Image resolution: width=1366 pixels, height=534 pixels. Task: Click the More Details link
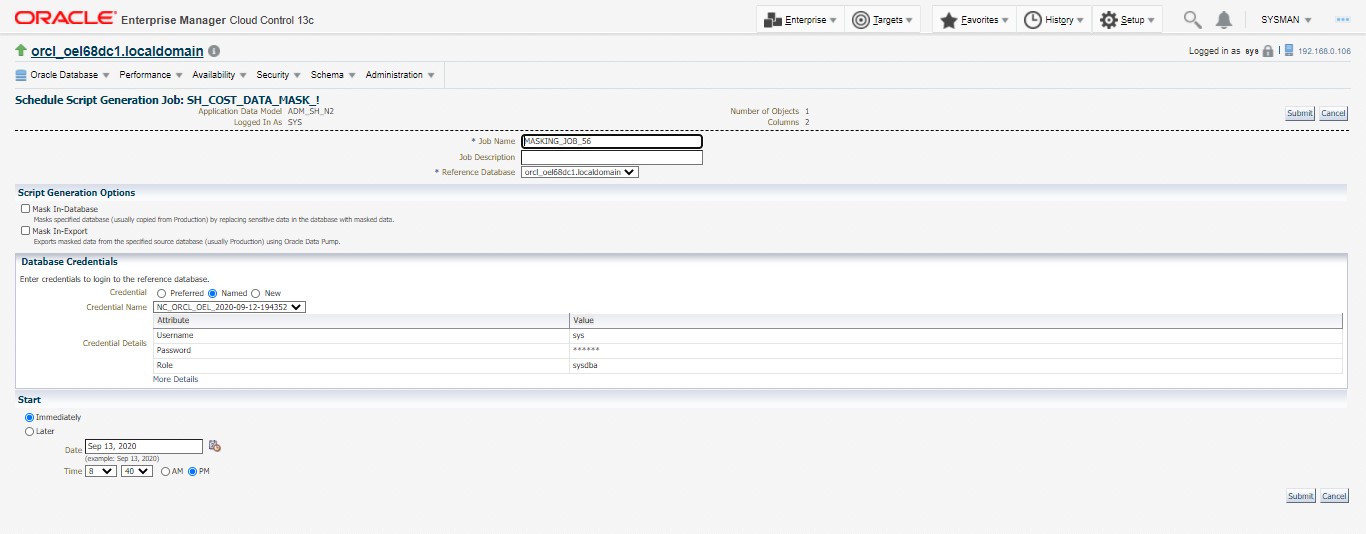(175, 380)
